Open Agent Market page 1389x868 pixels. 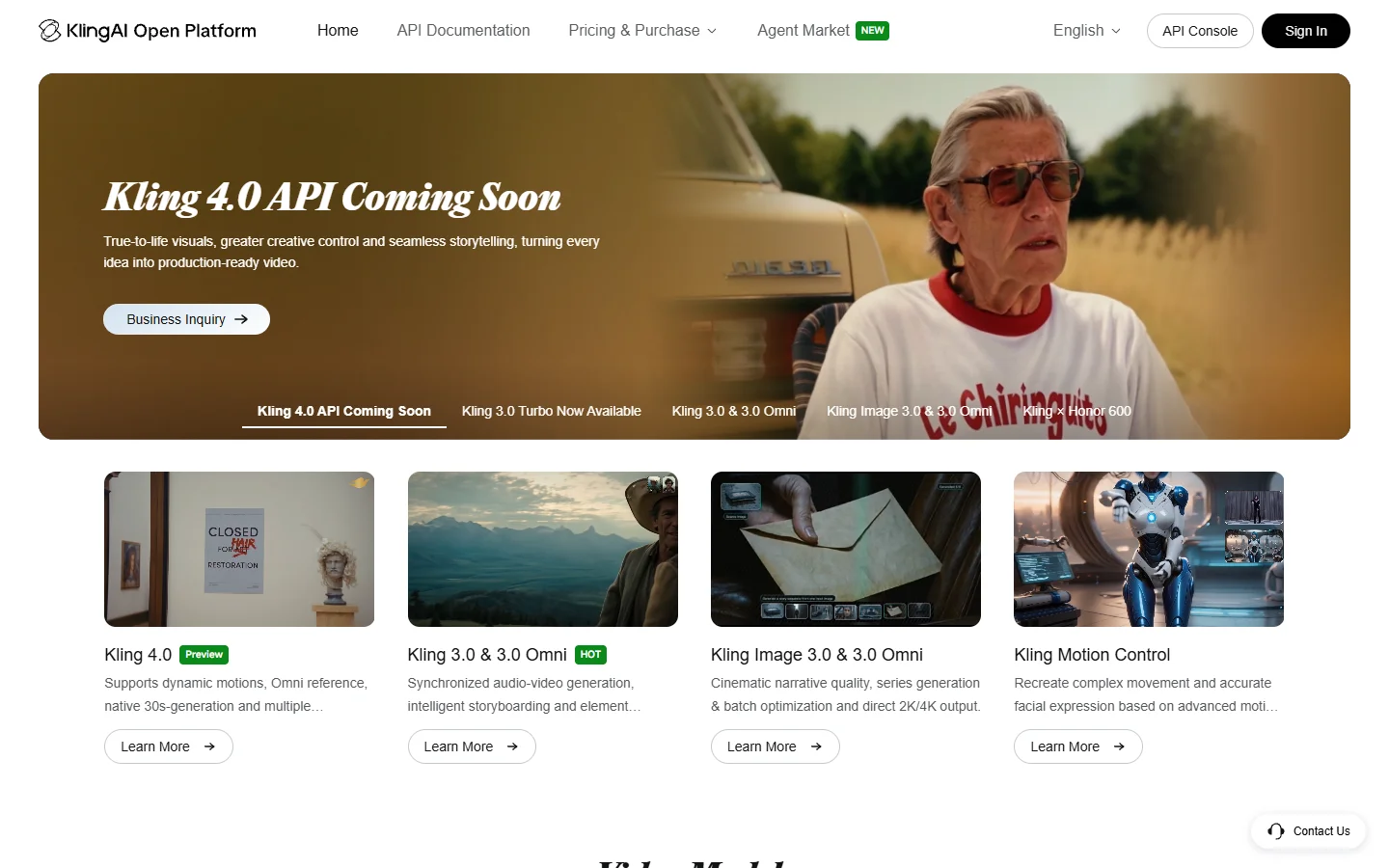click(x=803, y=31)
